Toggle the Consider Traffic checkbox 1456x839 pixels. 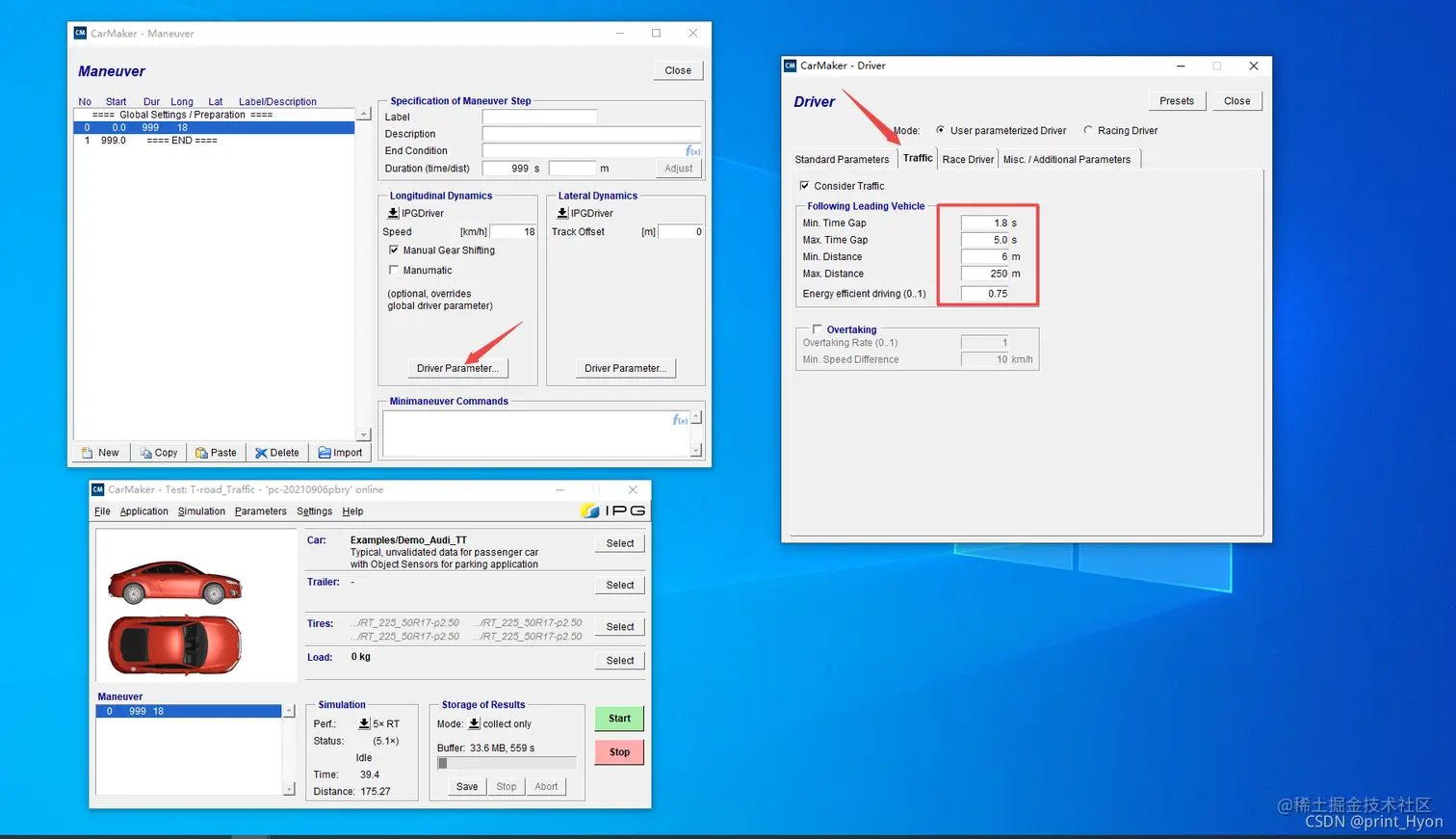(804, 186)
